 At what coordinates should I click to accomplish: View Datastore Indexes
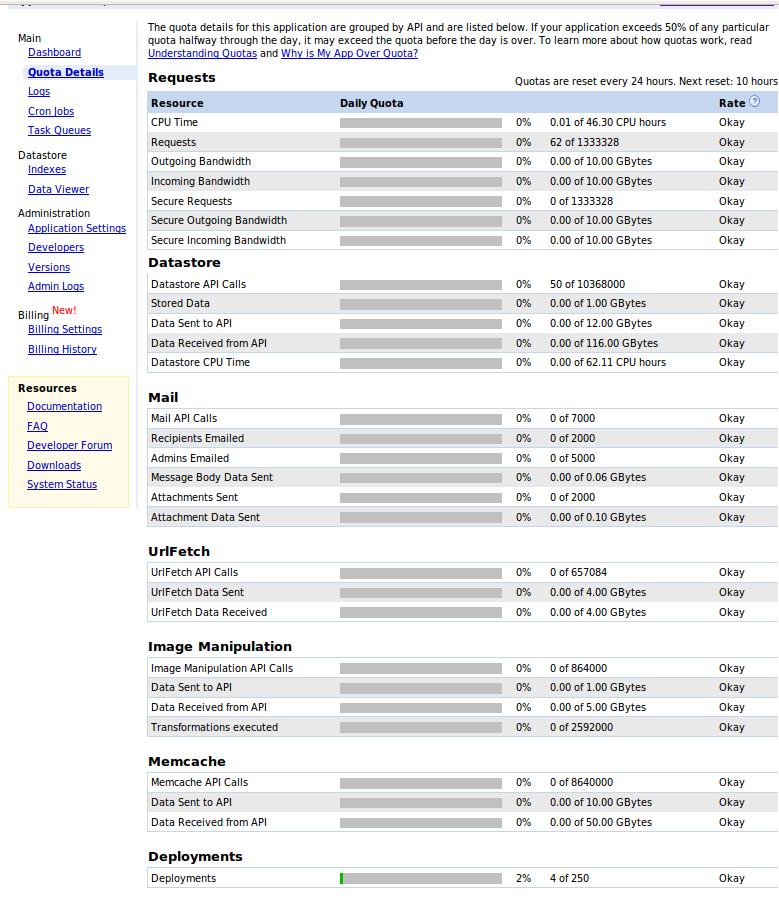tap(47, 170)
